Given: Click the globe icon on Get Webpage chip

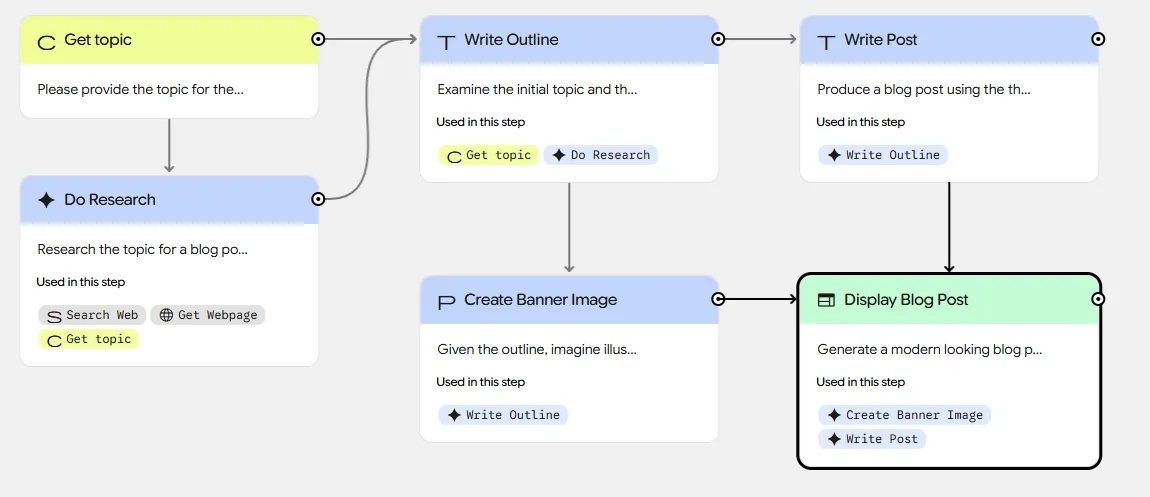Looking at the screenshot, I should point(166,315).
